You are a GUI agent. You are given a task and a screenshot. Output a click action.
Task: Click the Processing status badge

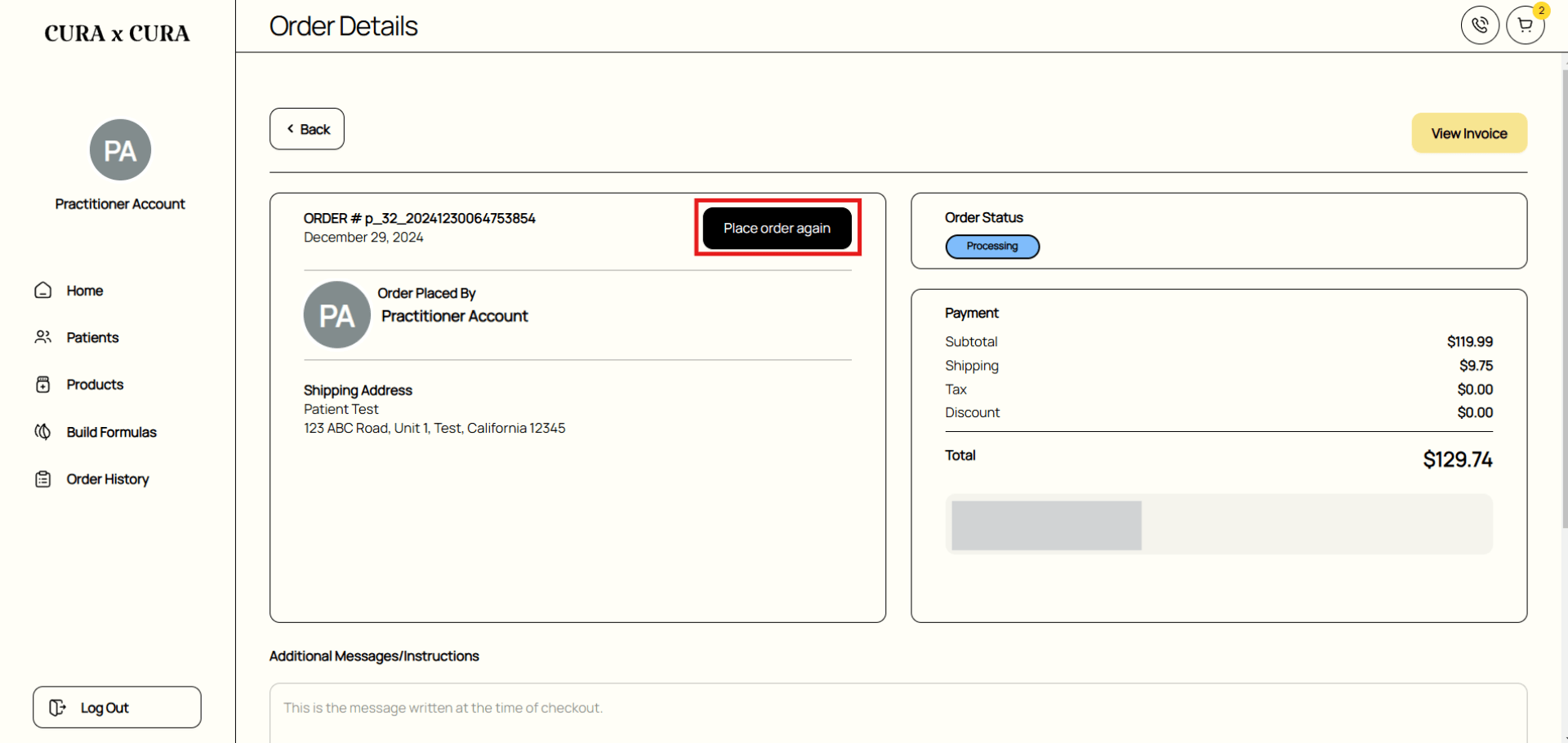[992, 247]
